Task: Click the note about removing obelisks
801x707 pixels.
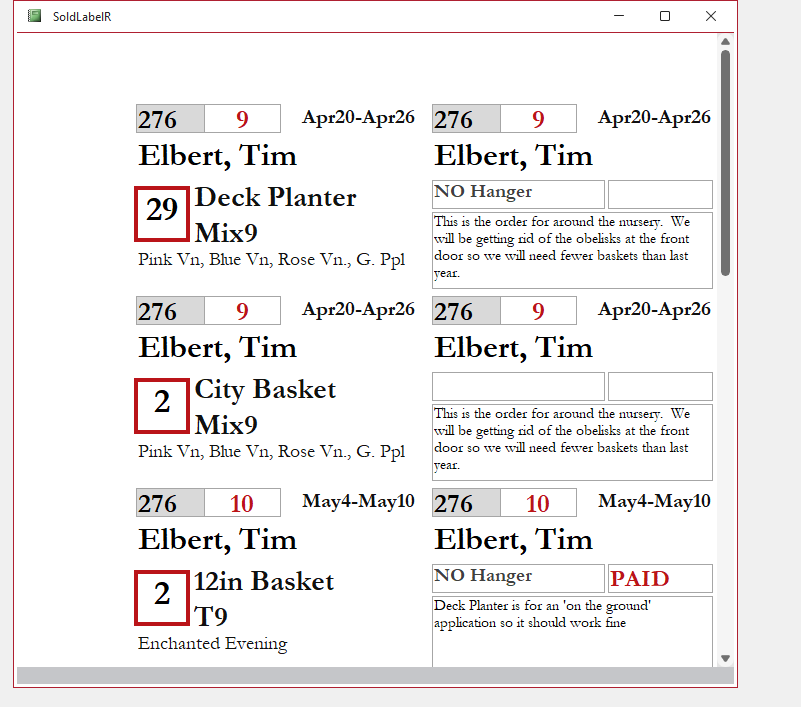Action: click(570, 250)
